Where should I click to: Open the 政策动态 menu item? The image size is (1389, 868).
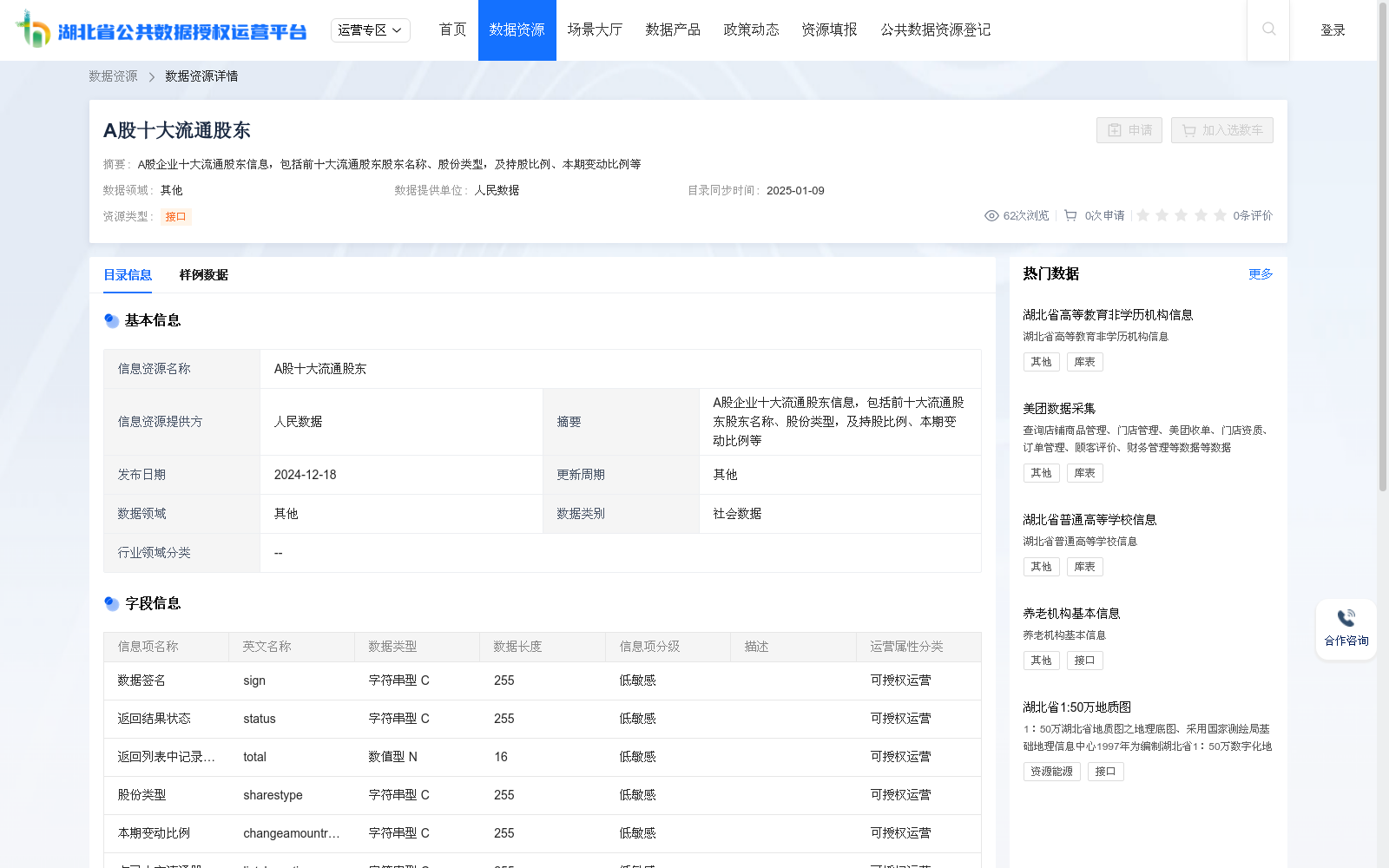click(751, 30)
